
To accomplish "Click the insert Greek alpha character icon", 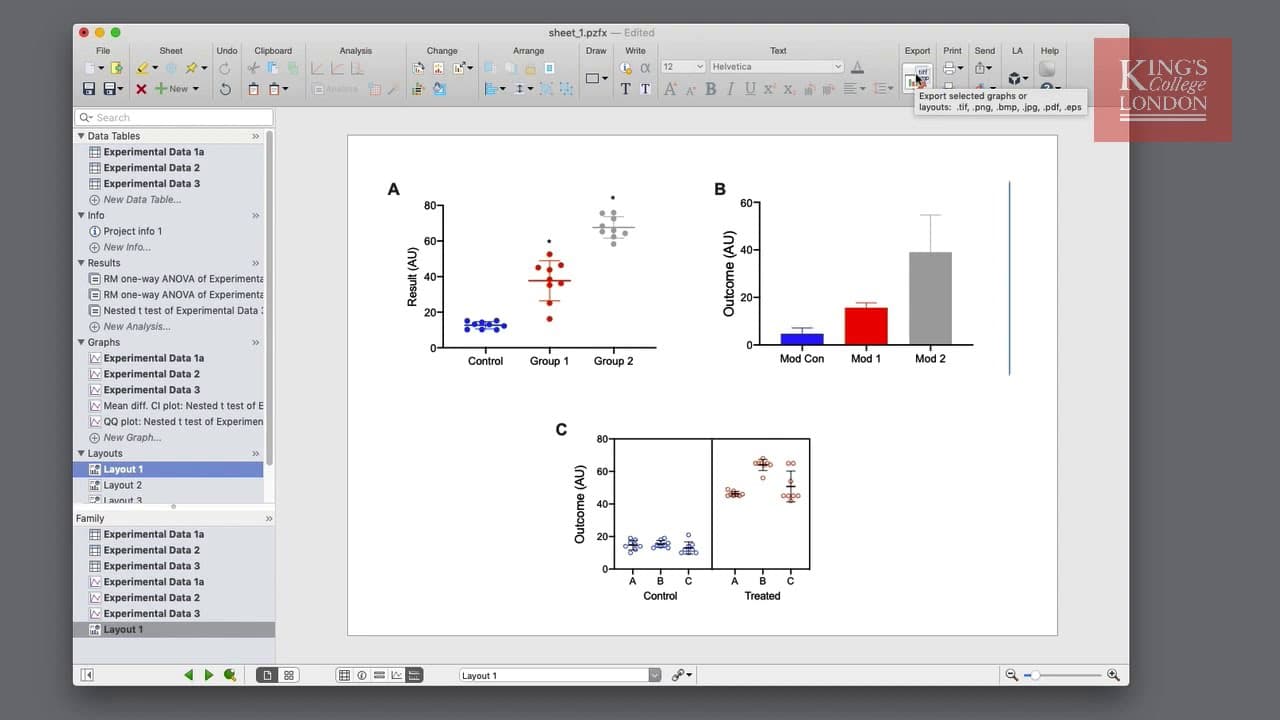I will pyautogui.click(x=645, y=68).
